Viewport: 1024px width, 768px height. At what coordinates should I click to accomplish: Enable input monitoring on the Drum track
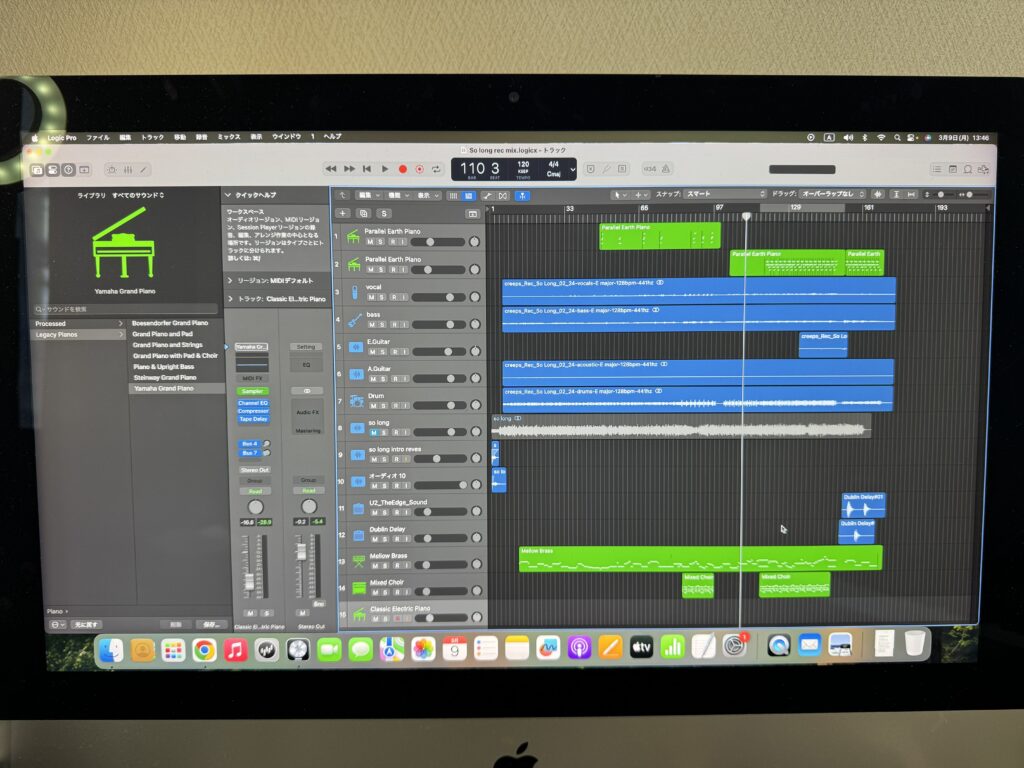(406, 406)
